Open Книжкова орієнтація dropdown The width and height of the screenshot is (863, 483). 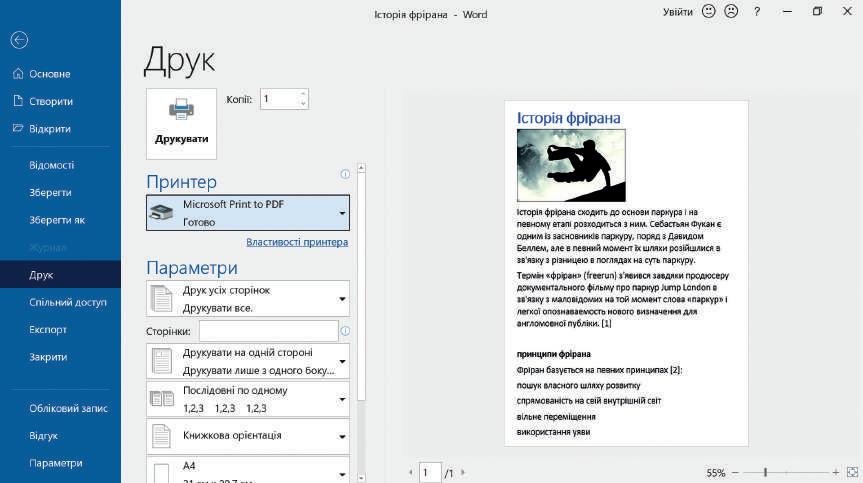point(248,436)
